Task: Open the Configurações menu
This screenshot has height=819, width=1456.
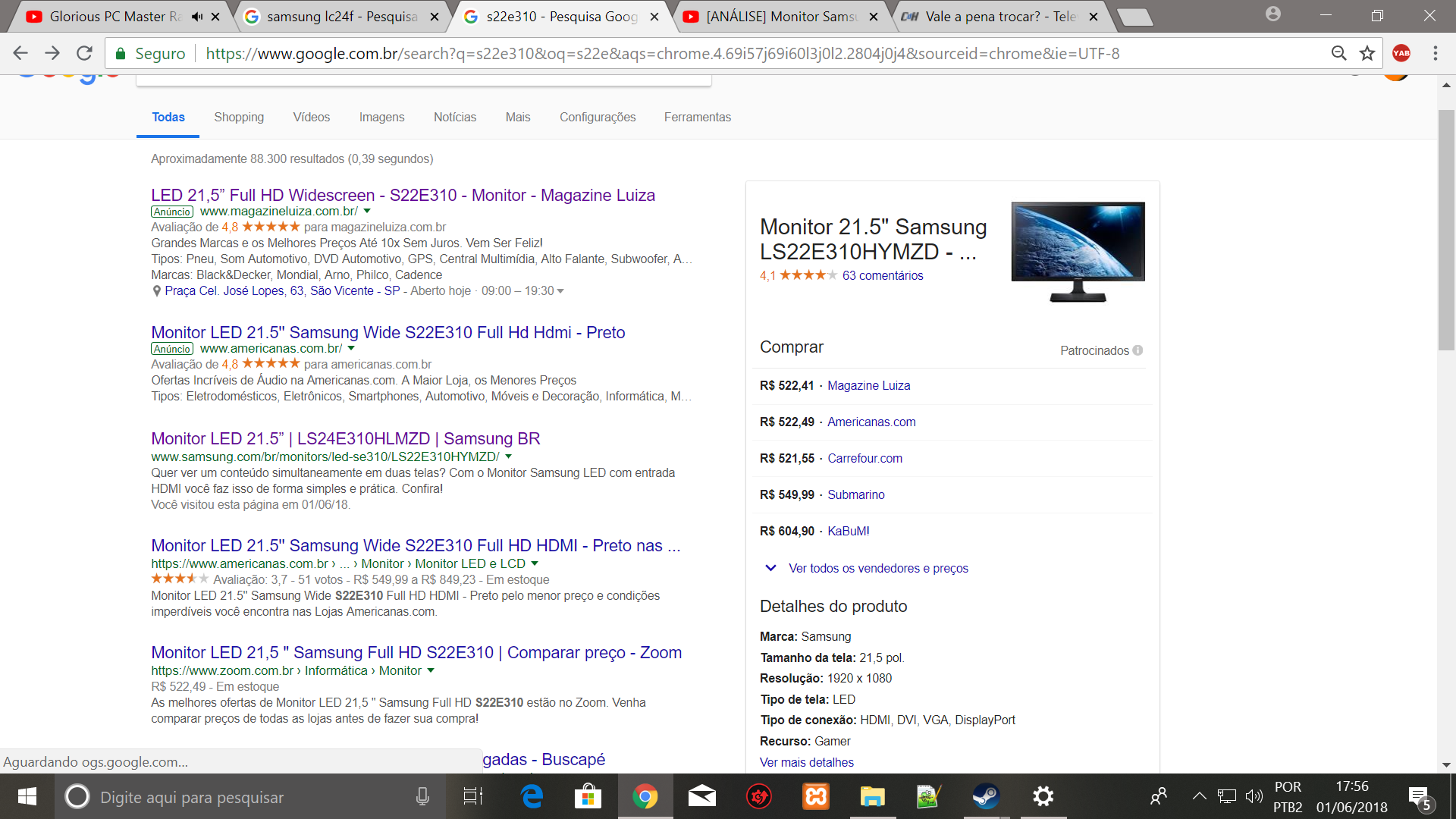Action: coord(598,117)
